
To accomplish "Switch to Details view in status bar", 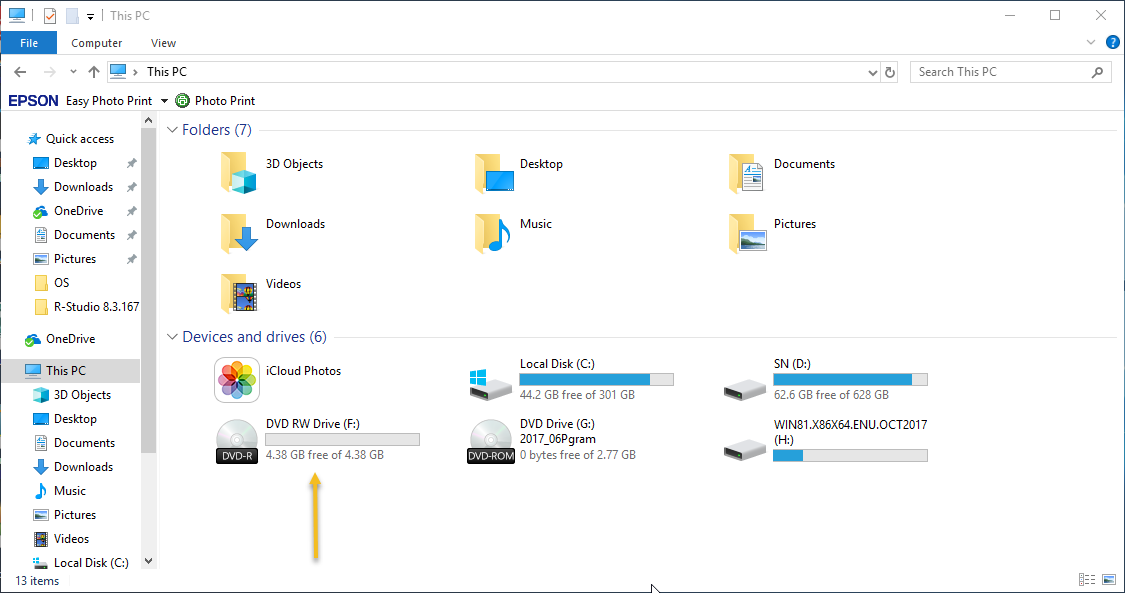I will pyautogui.click(x=1087, y=580).
